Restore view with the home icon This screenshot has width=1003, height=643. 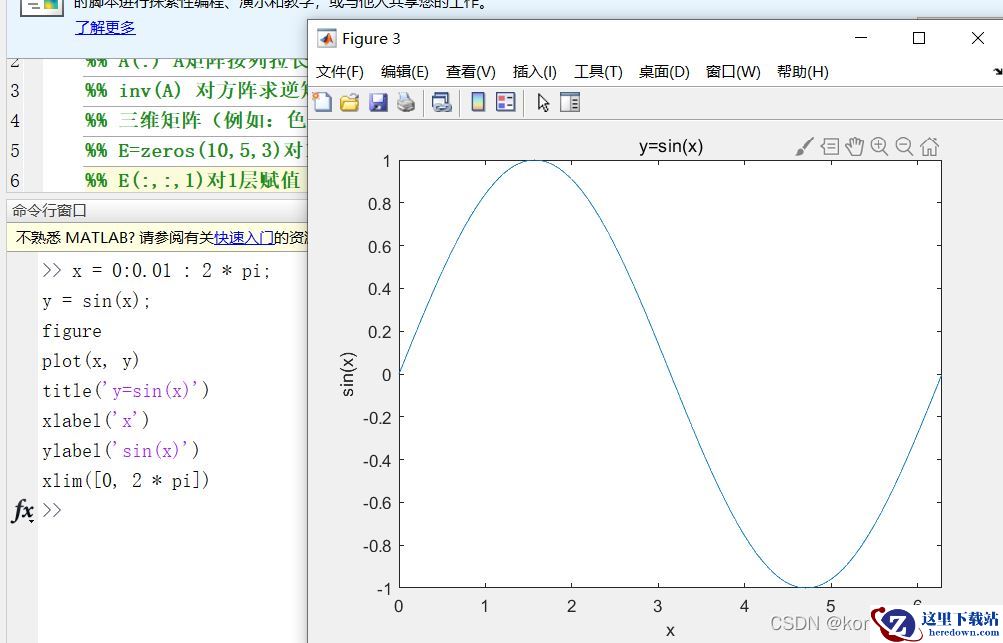(929, 147)
